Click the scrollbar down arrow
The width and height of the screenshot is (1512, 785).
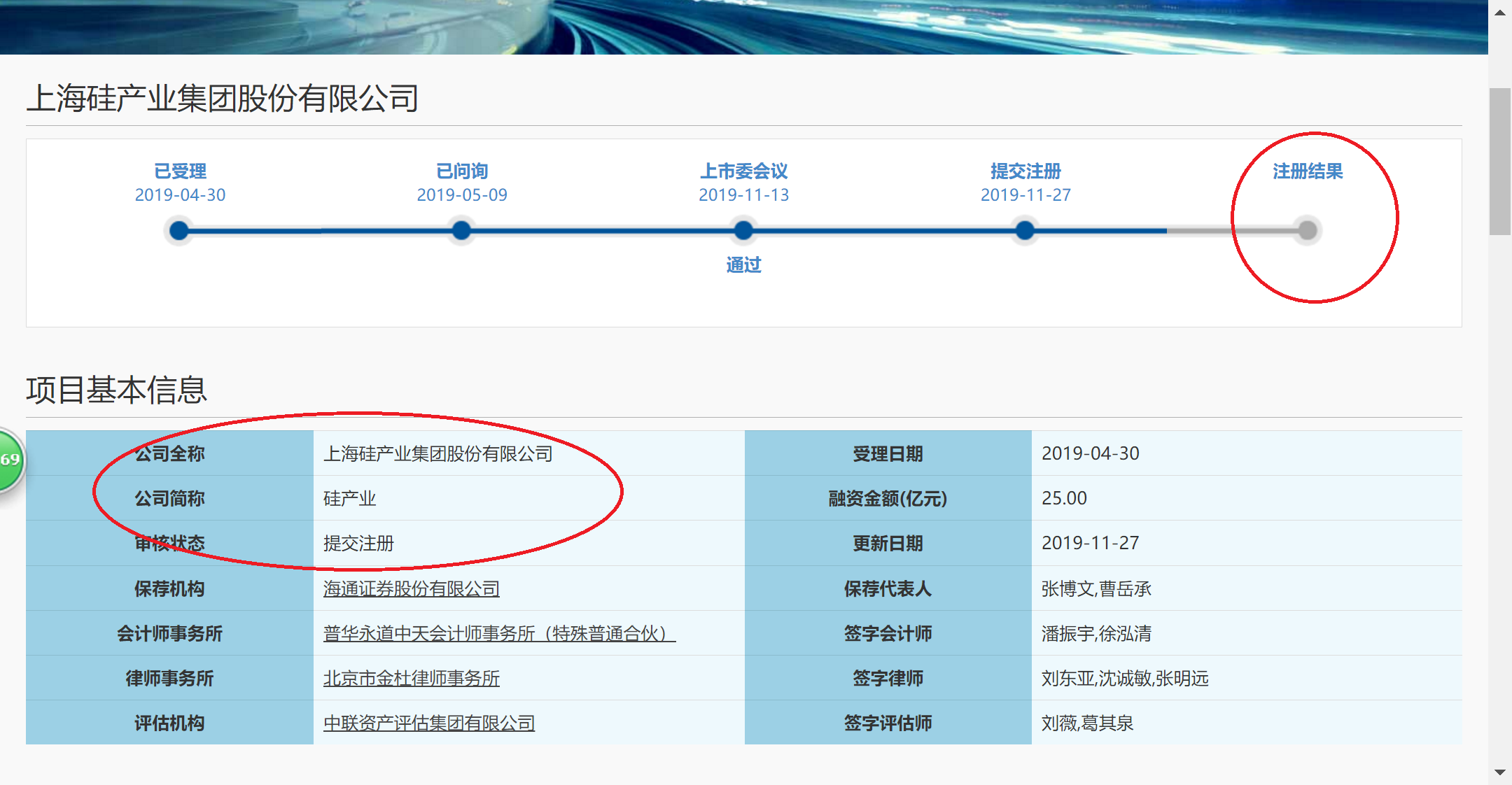(x=1500, y=772)
